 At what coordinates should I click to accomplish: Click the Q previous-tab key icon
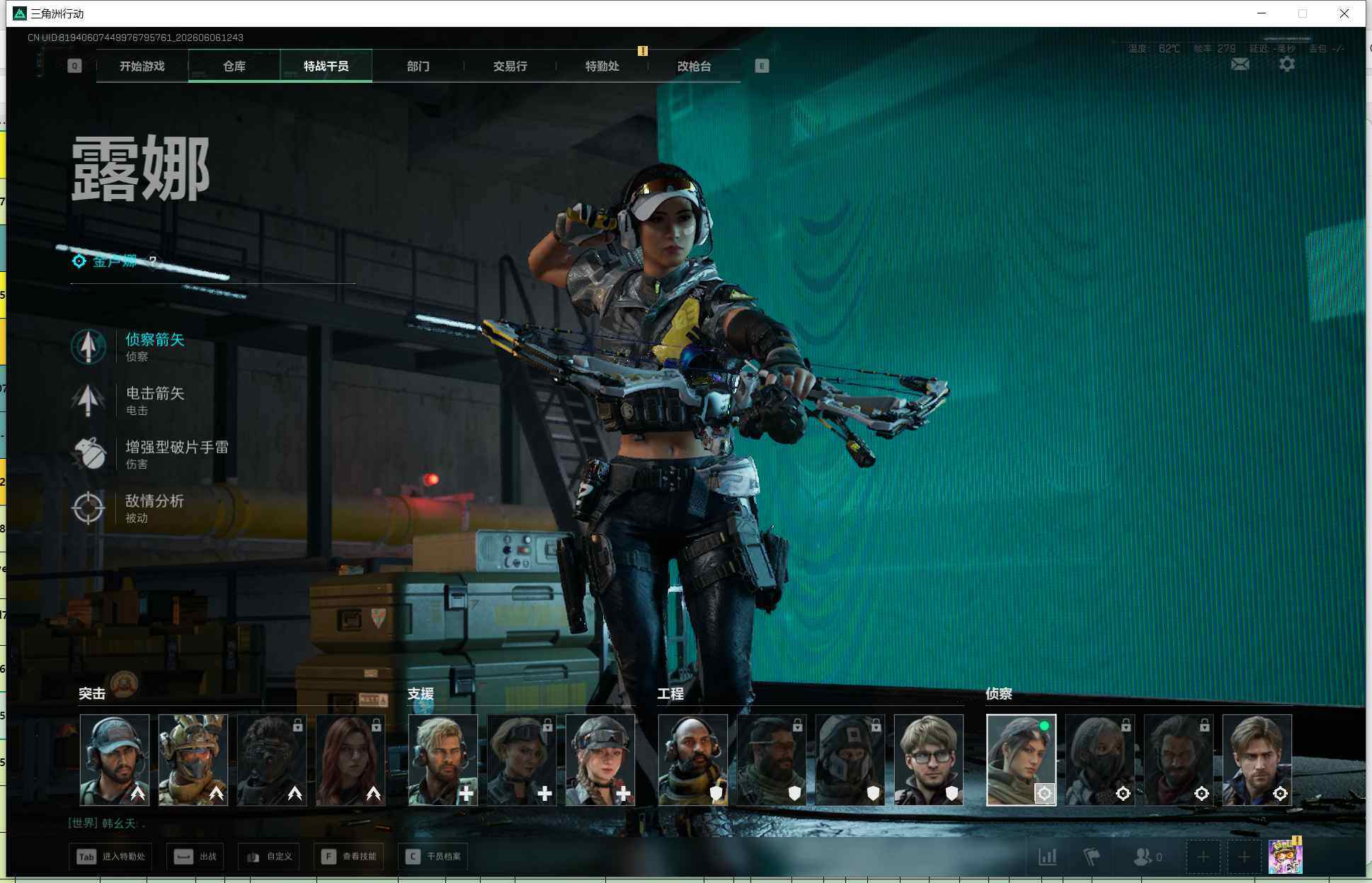click(x=74, y=66)
